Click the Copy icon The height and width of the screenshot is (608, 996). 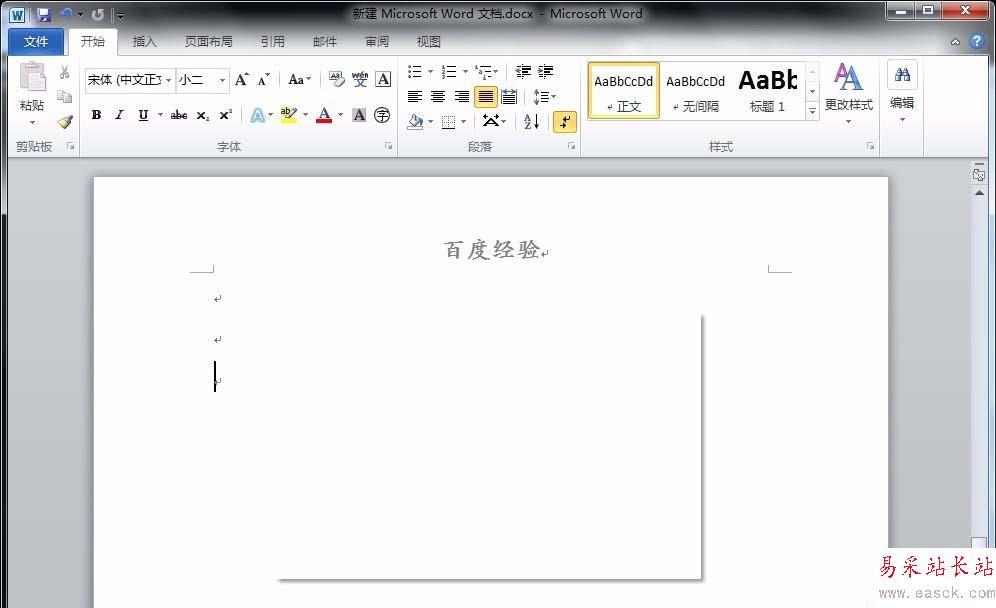click(x=64, y=97)
